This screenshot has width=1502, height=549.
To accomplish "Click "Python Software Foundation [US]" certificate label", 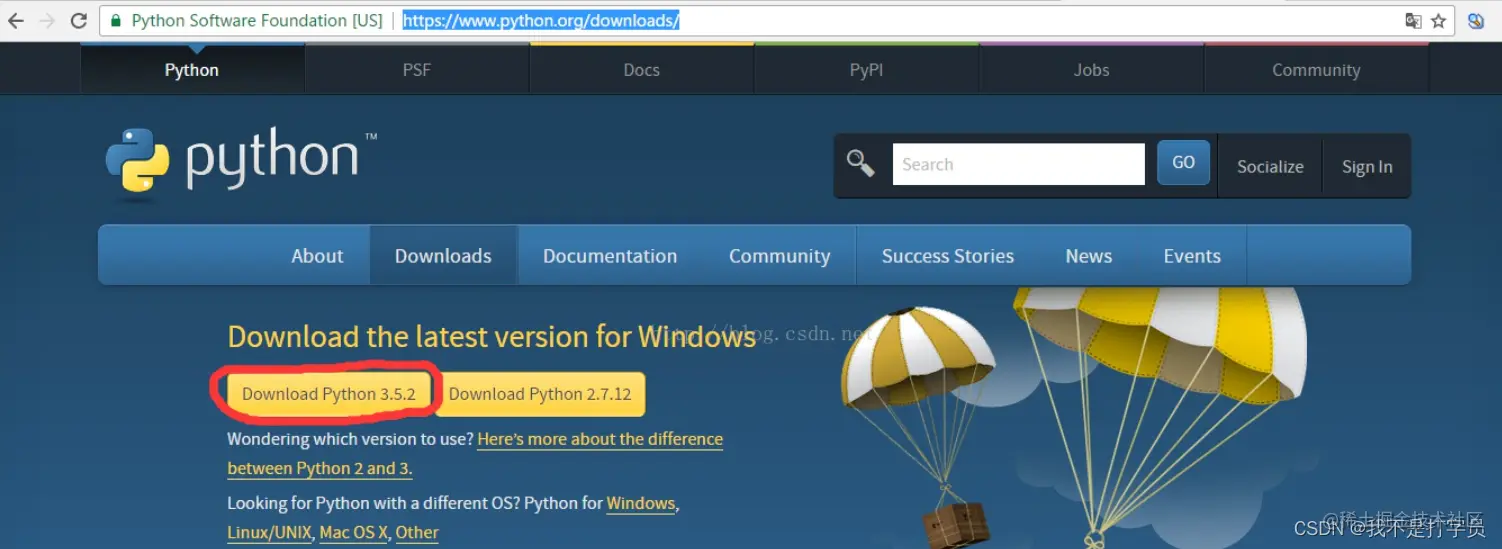I will 257,20.
